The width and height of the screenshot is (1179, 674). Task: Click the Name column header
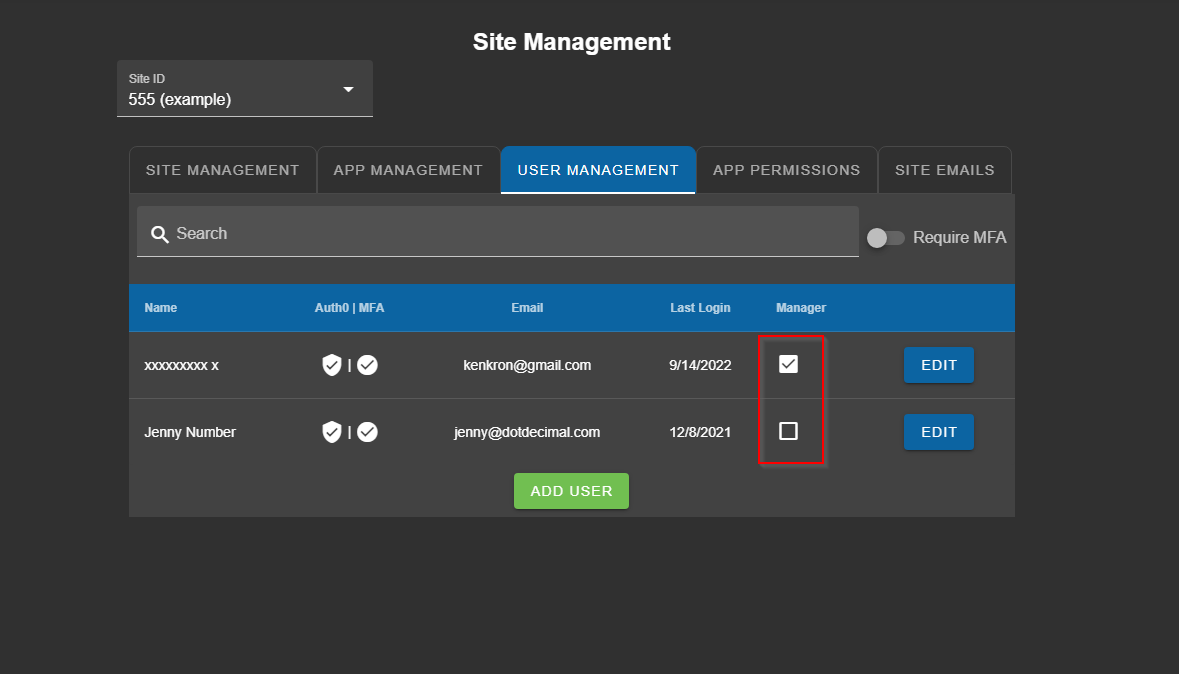[160, 308]
